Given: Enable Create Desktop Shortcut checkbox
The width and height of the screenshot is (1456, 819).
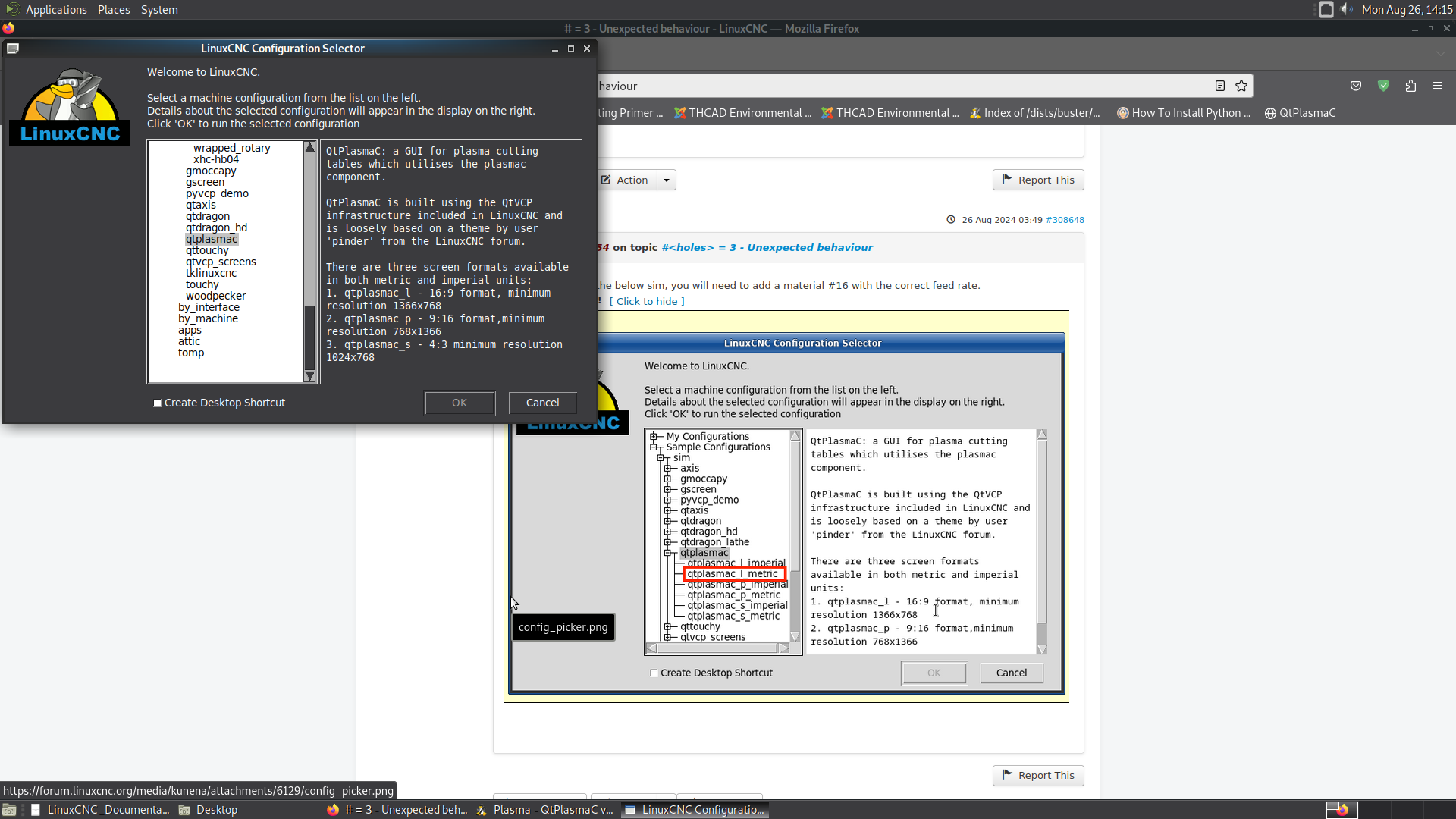Looking at the screenshot, I should tap(158, 403).
